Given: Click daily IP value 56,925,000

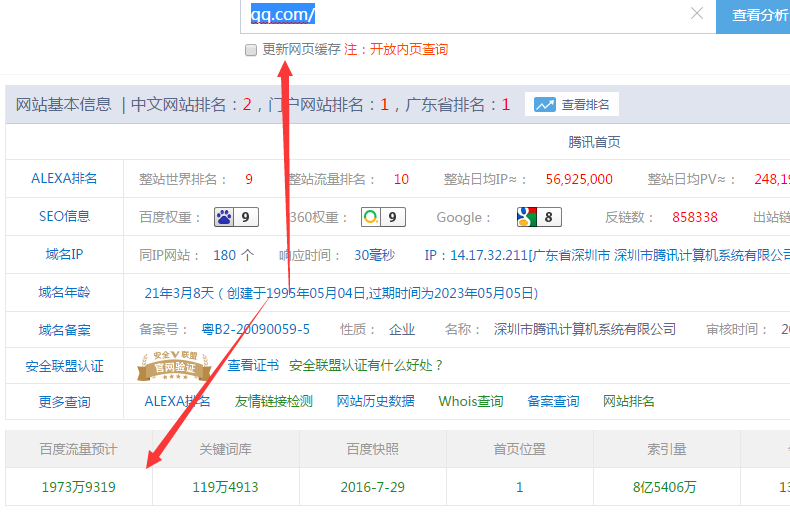Looking at the screenshot, I should pos(579,179).
